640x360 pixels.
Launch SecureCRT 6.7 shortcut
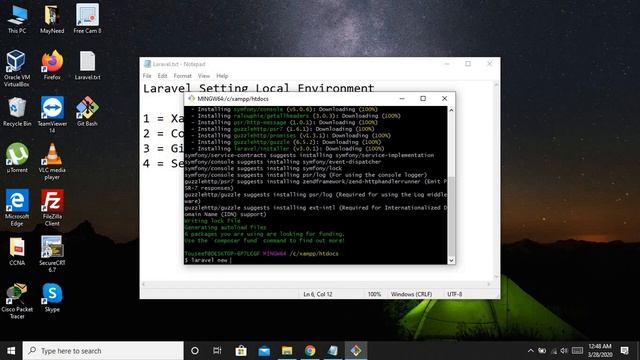click(52, 254)
